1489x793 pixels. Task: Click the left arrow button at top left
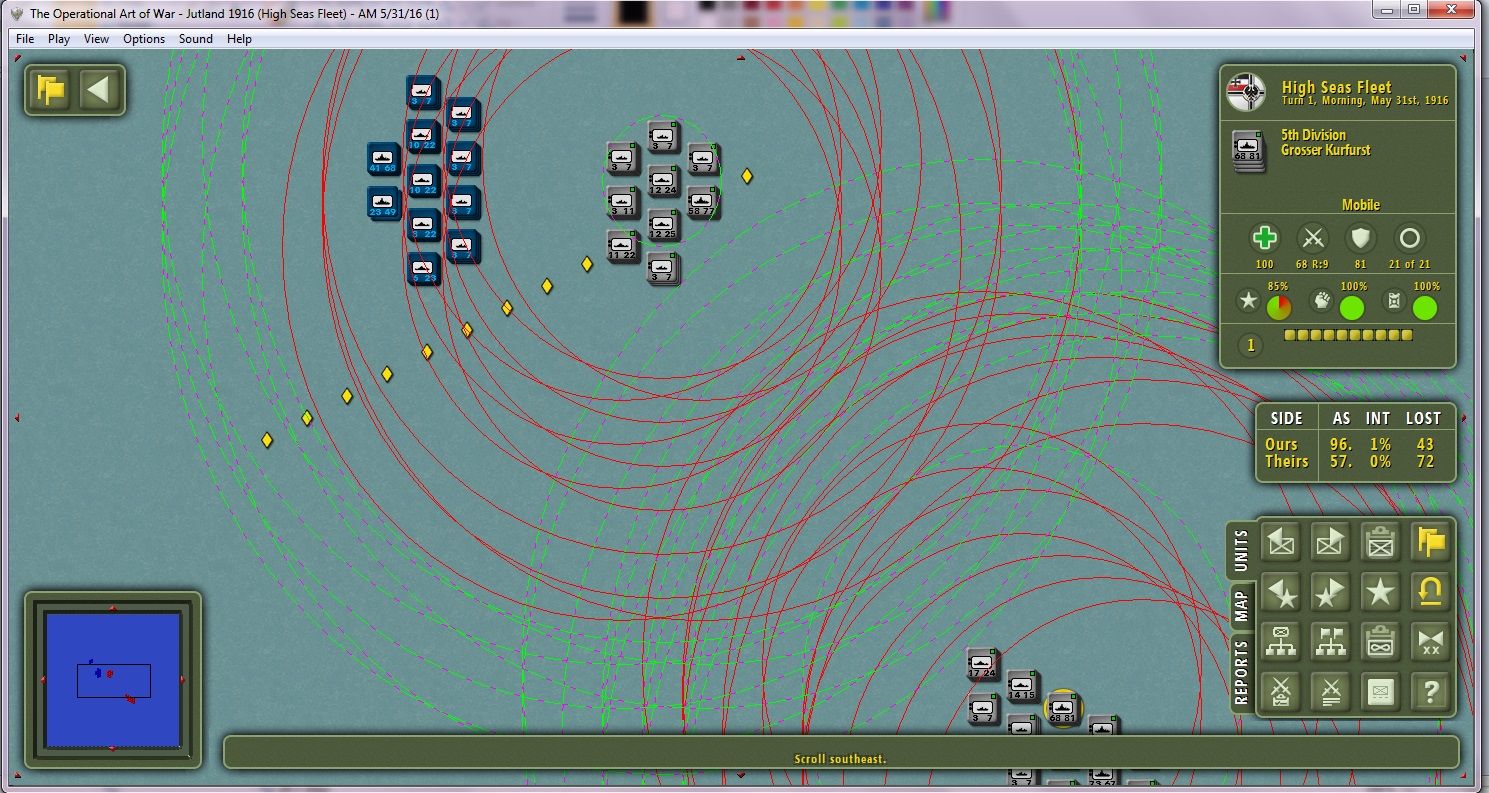[98, 91]
